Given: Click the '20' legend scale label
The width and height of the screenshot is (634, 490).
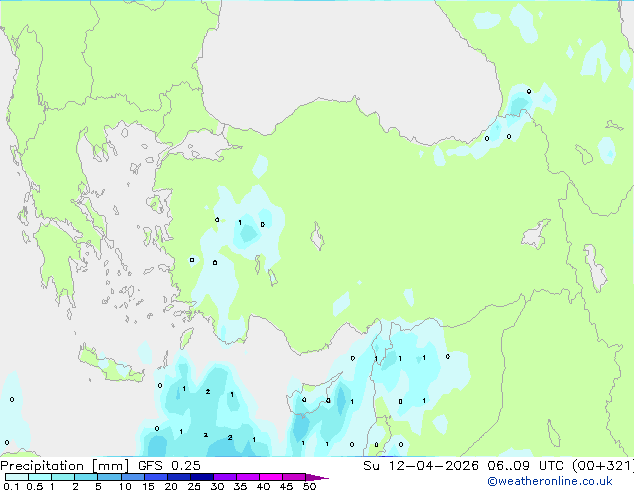Looking at the screenshot, I should (x=171, y=486).
